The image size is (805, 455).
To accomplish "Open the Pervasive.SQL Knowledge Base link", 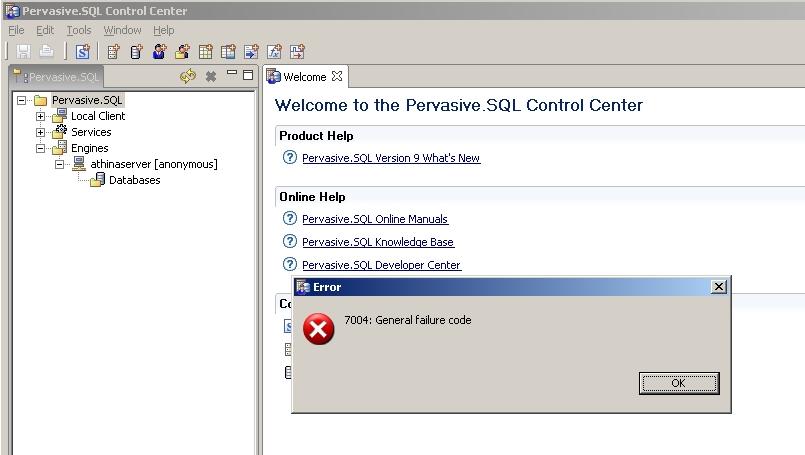I will (377, 242).
